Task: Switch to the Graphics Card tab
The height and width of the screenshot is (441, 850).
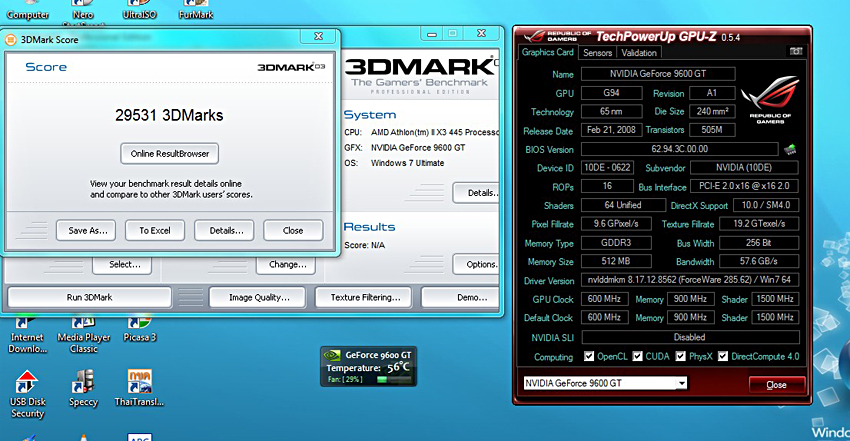Action: [x=548, y=52]
